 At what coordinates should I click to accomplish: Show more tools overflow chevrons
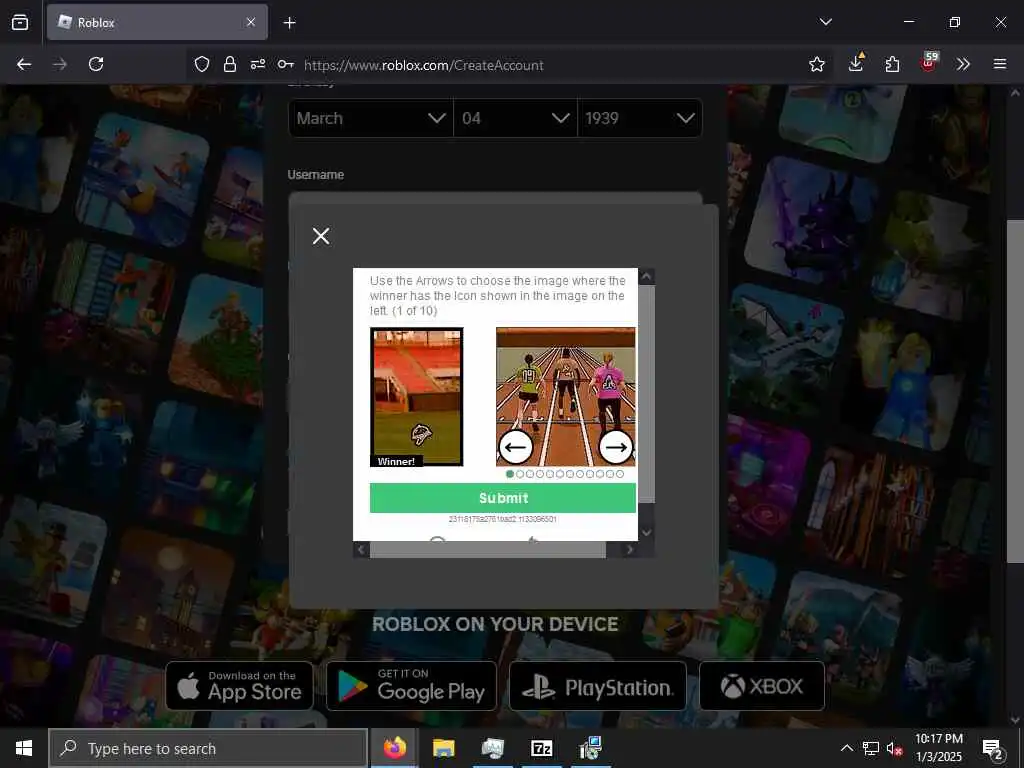963,64
